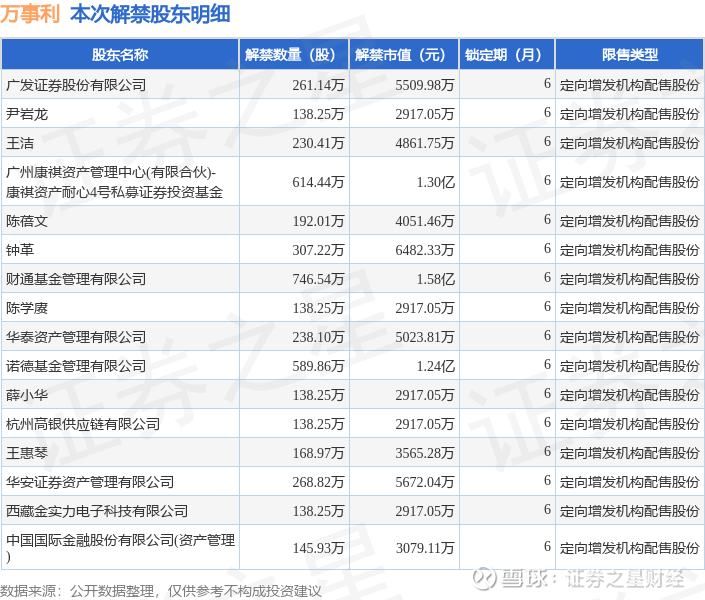705x600 pixels.
Task: Click market value 1.58亿
Action: (x=435, y=279)
